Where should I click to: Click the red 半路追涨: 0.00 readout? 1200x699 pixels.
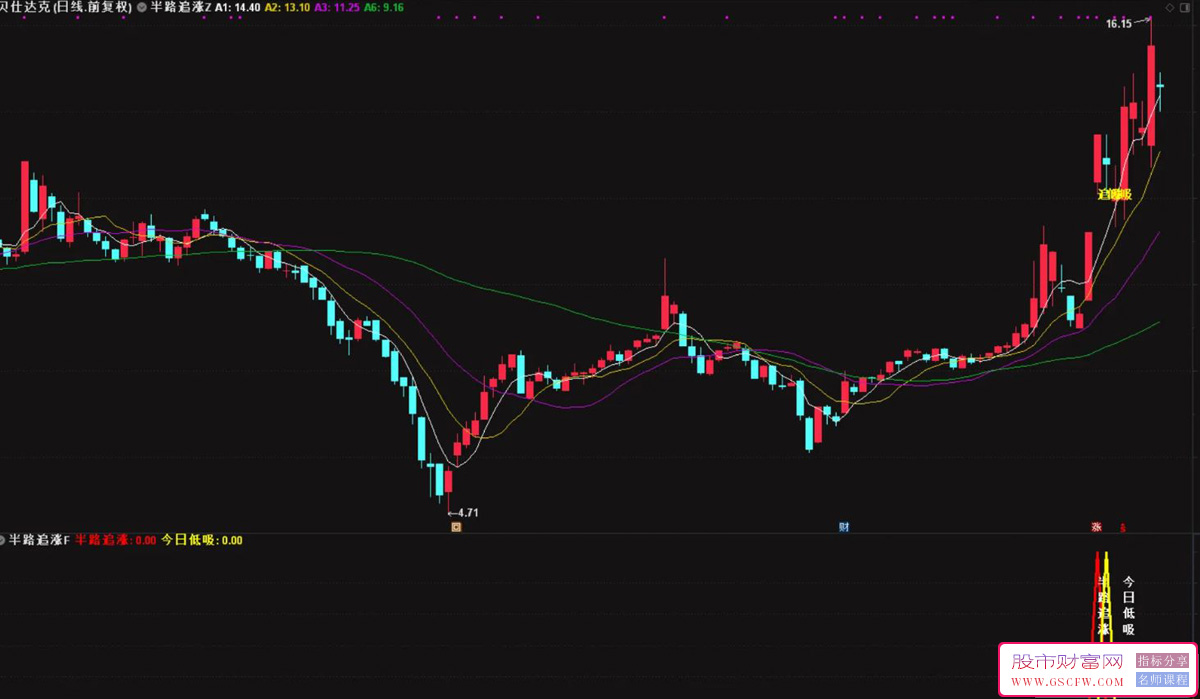(x=116, y=540)
